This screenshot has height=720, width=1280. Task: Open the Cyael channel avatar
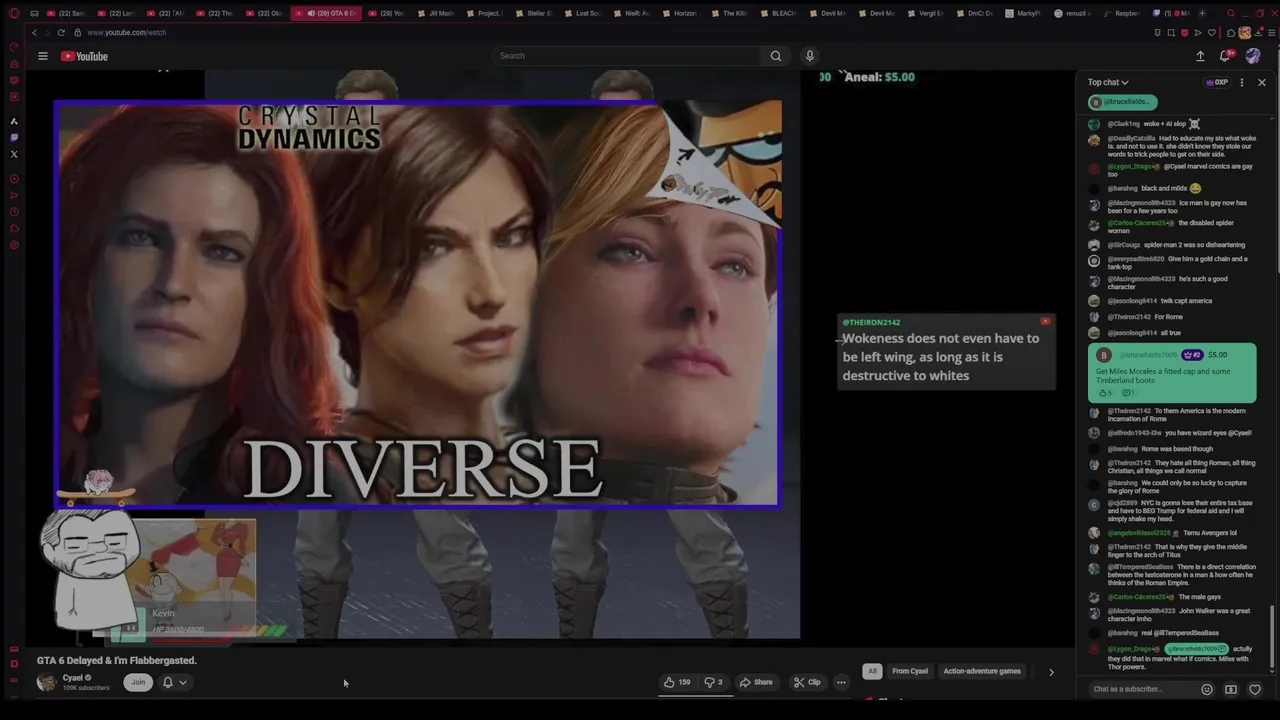(x=46, y=682)
